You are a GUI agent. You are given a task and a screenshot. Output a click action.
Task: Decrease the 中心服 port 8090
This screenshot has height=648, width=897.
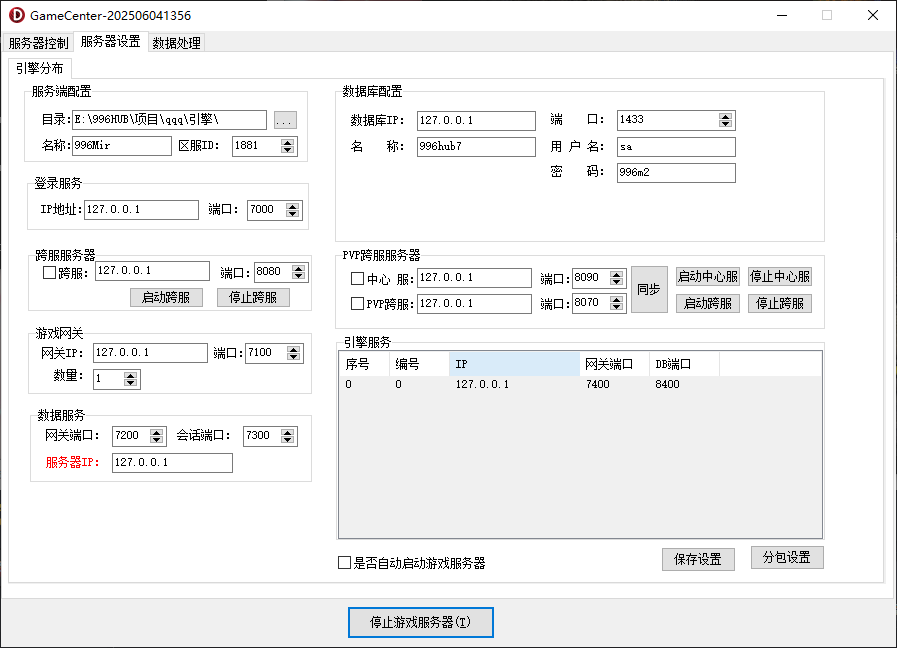point(617,283)
